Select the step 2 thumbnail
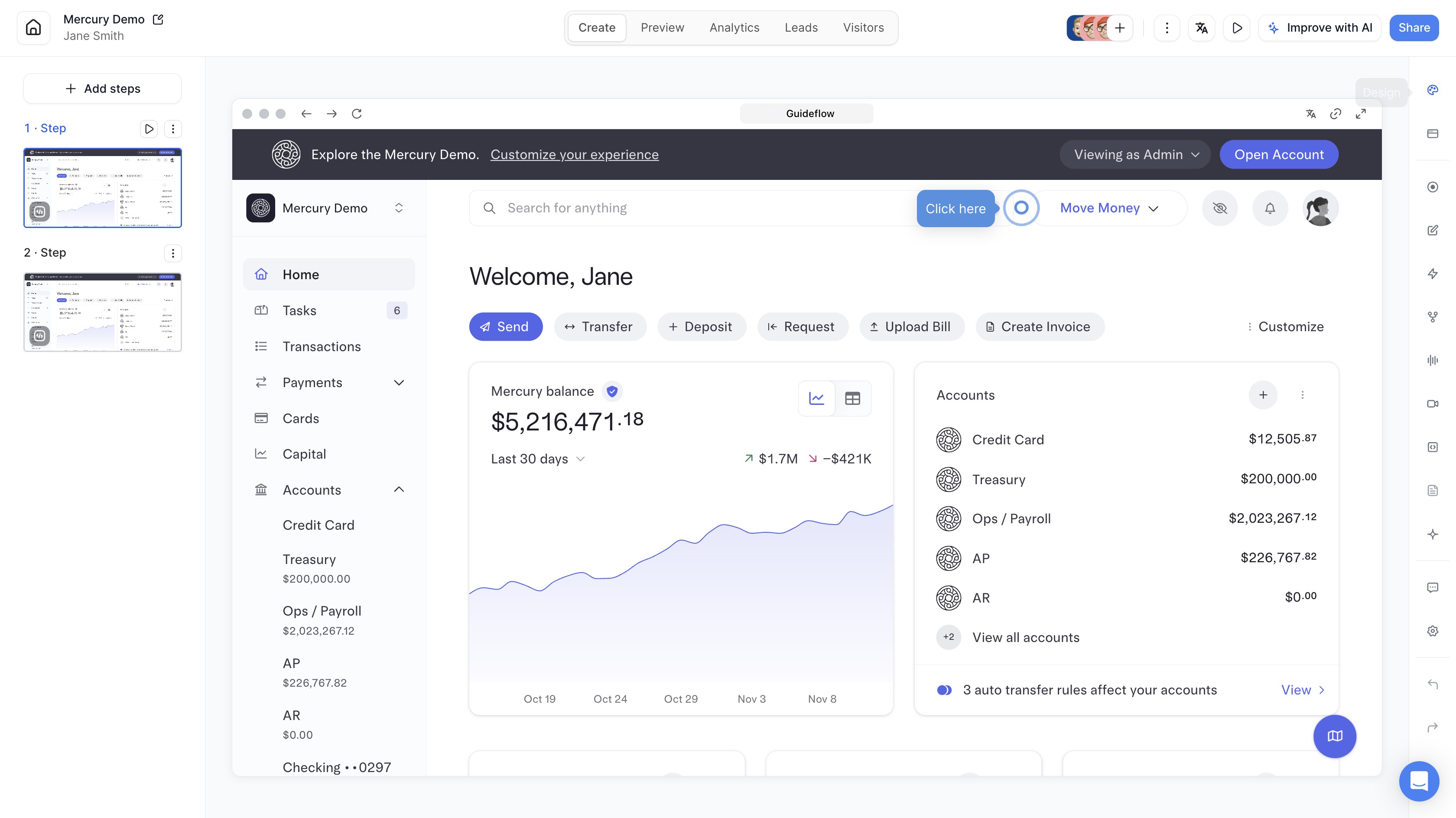Viewport: 1456px width, 818px height. click(x=102, y=312)
